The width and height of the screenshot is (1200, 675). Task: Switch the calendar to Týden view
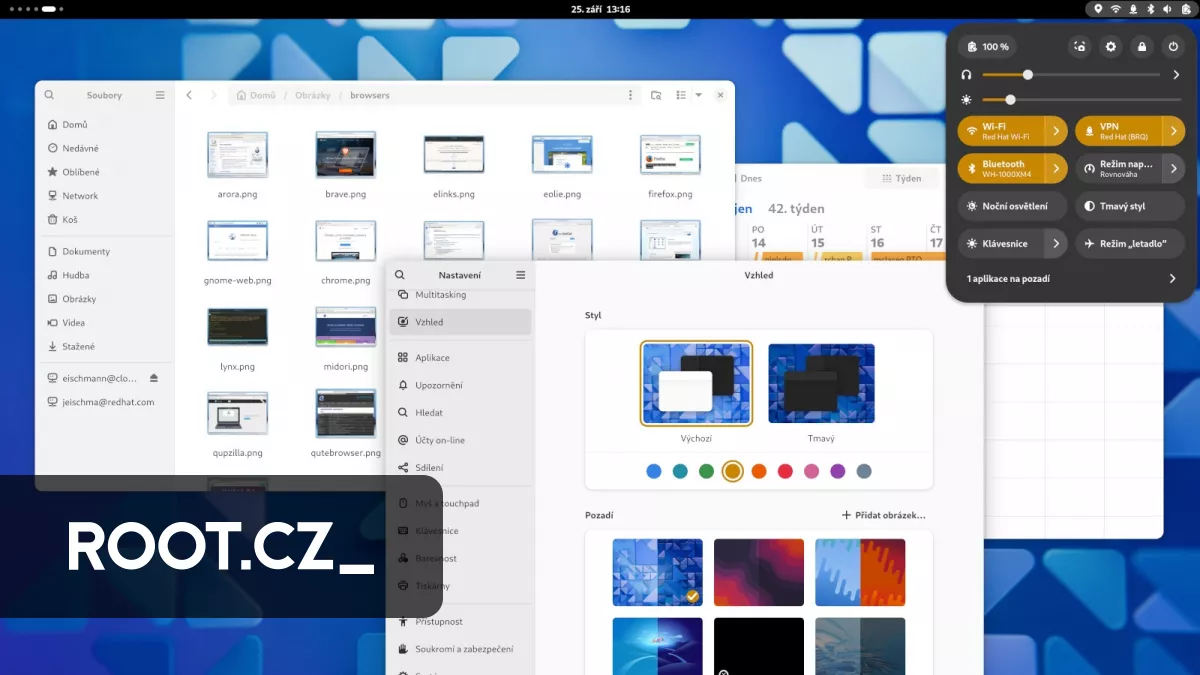tap(900, 178)
